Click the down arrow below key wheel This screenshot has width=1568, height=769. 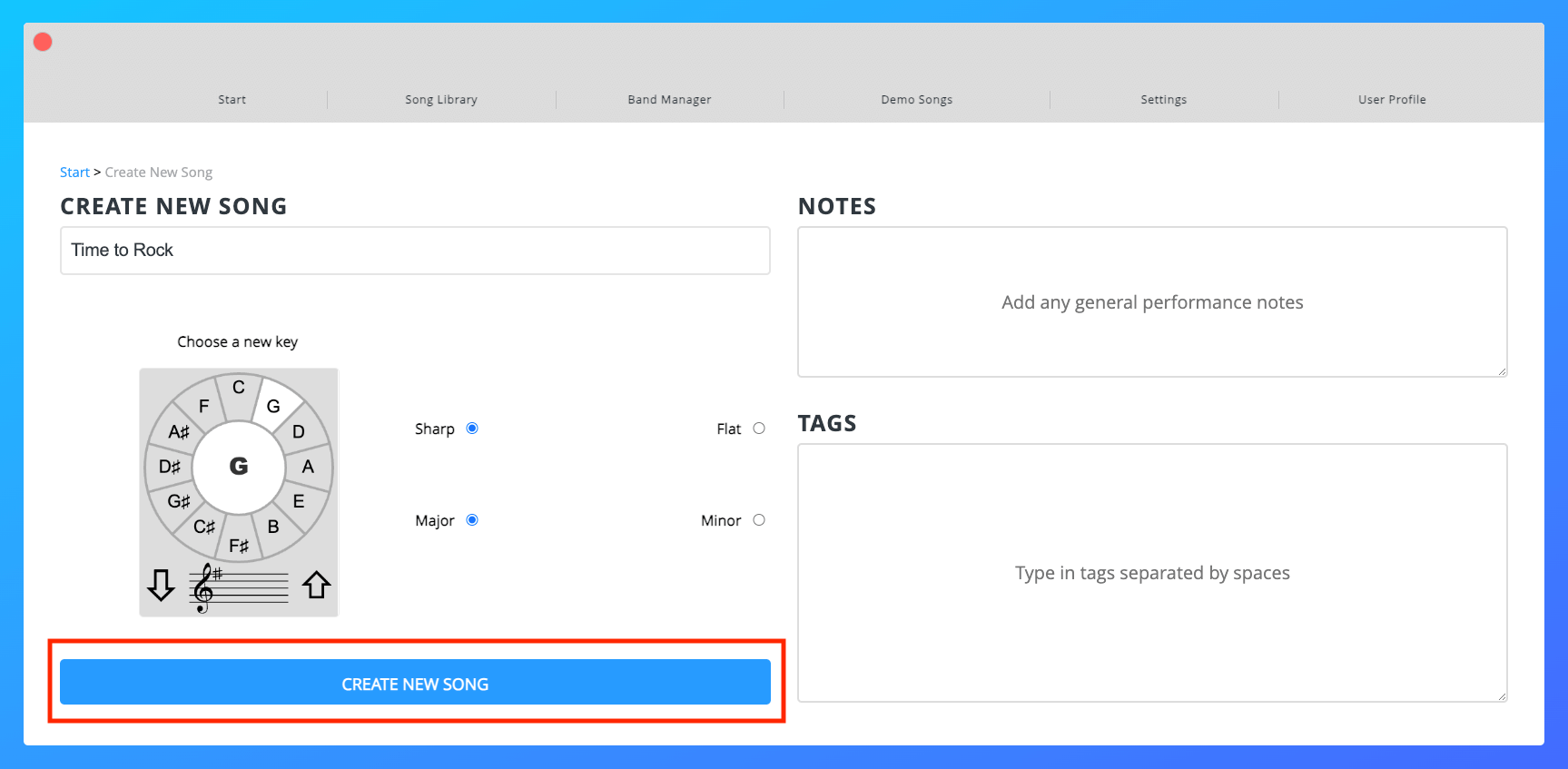pos(161,586)
